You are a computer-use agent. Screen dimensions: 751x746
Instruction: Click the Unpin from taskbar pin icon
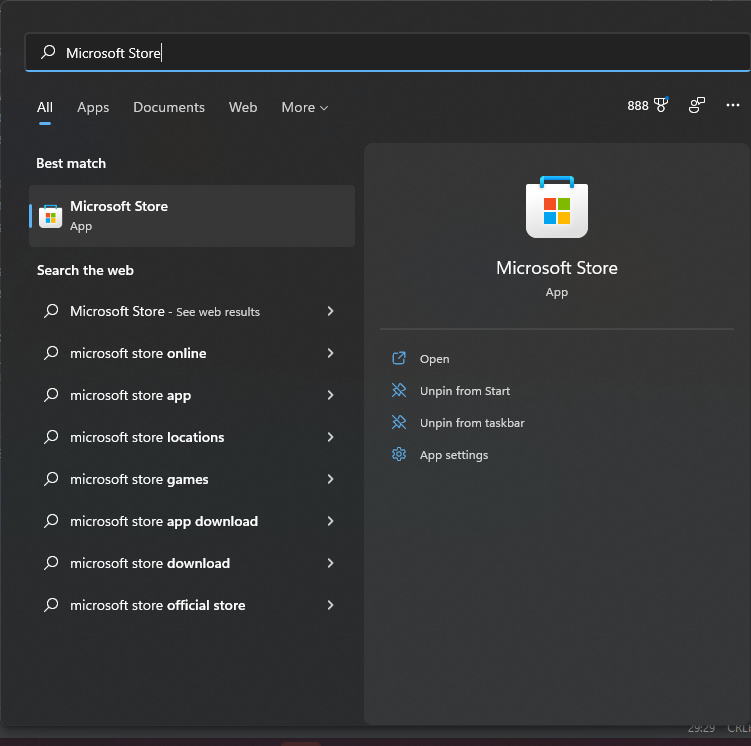coord(399,422)
